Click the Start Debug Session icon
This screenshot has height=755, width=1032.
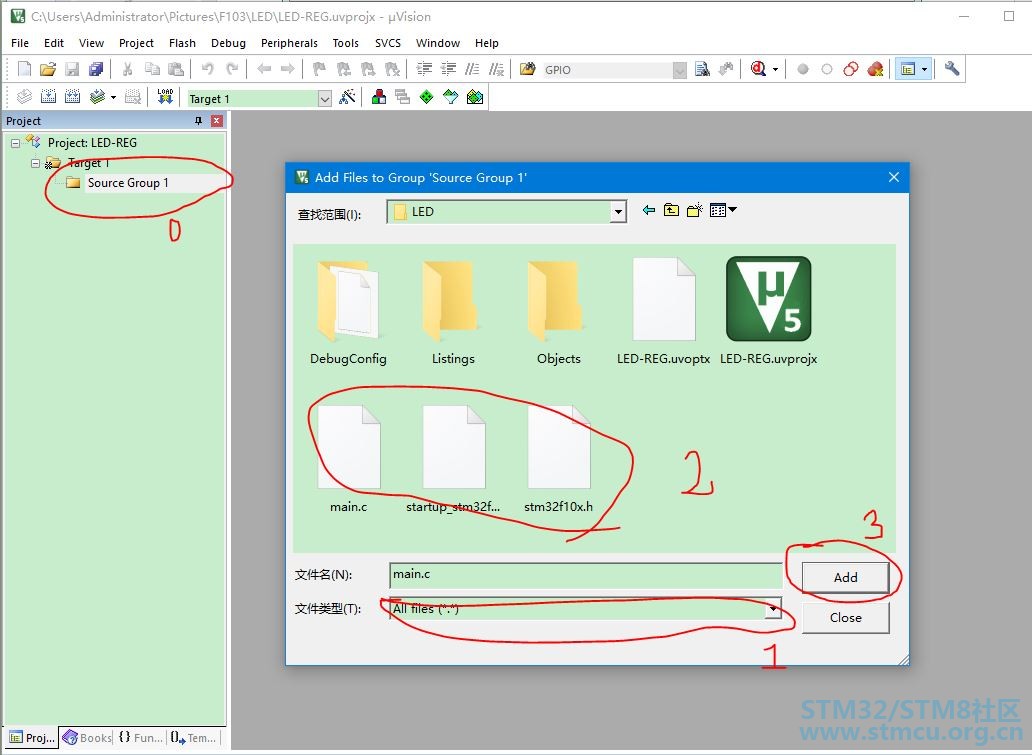point(758,68)
